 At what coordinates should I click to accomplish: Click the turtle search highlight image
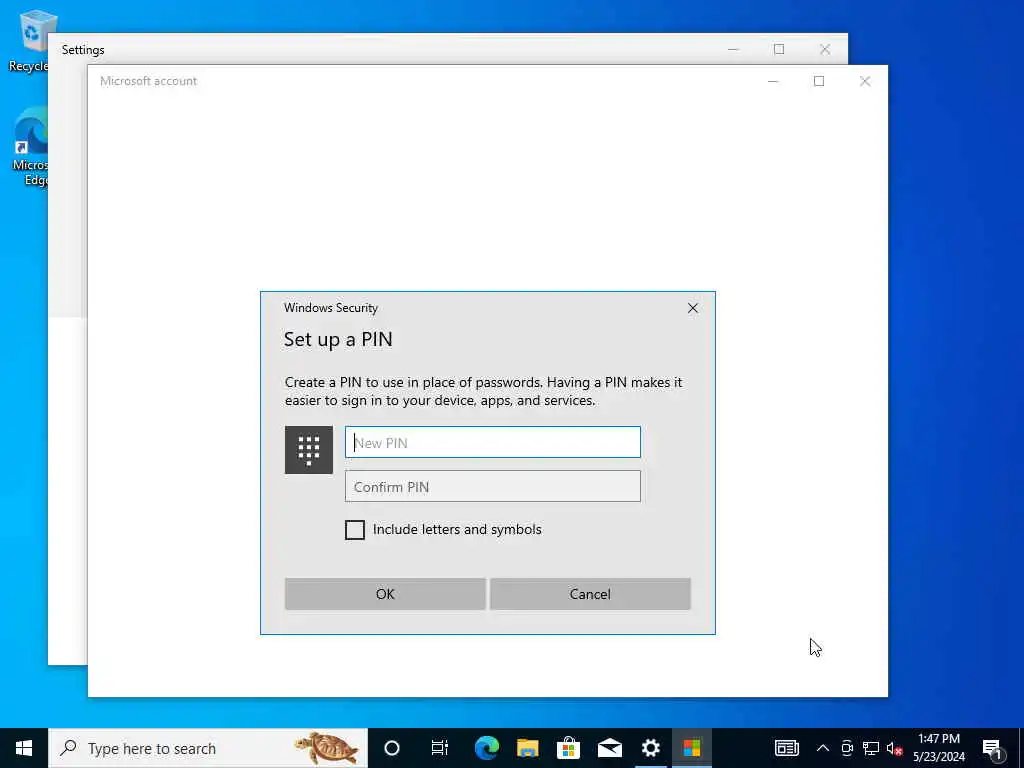(326, 748)
